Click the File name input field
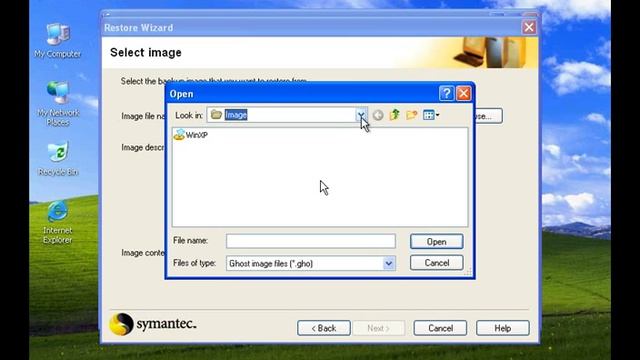 coord(311,241)
